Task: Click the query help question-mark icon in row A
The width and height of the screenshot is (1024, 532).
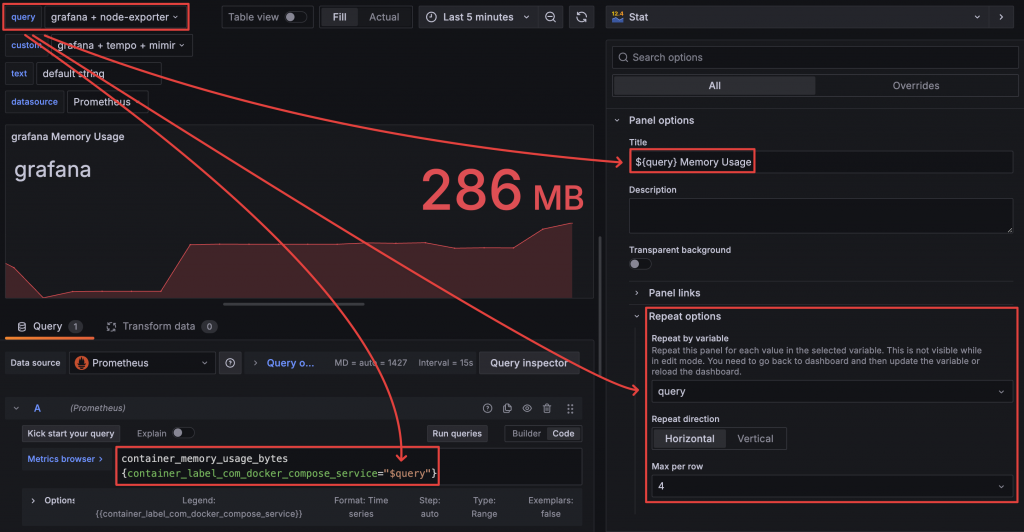Action: coord(487,409)
